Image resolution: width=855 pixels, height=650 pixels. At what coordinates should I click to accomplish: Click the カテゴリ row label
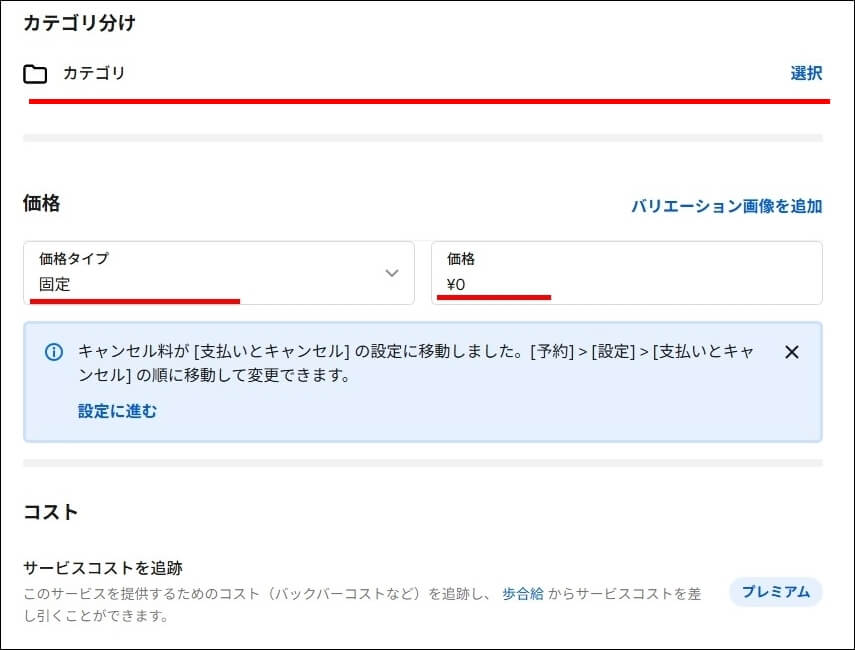94,73
